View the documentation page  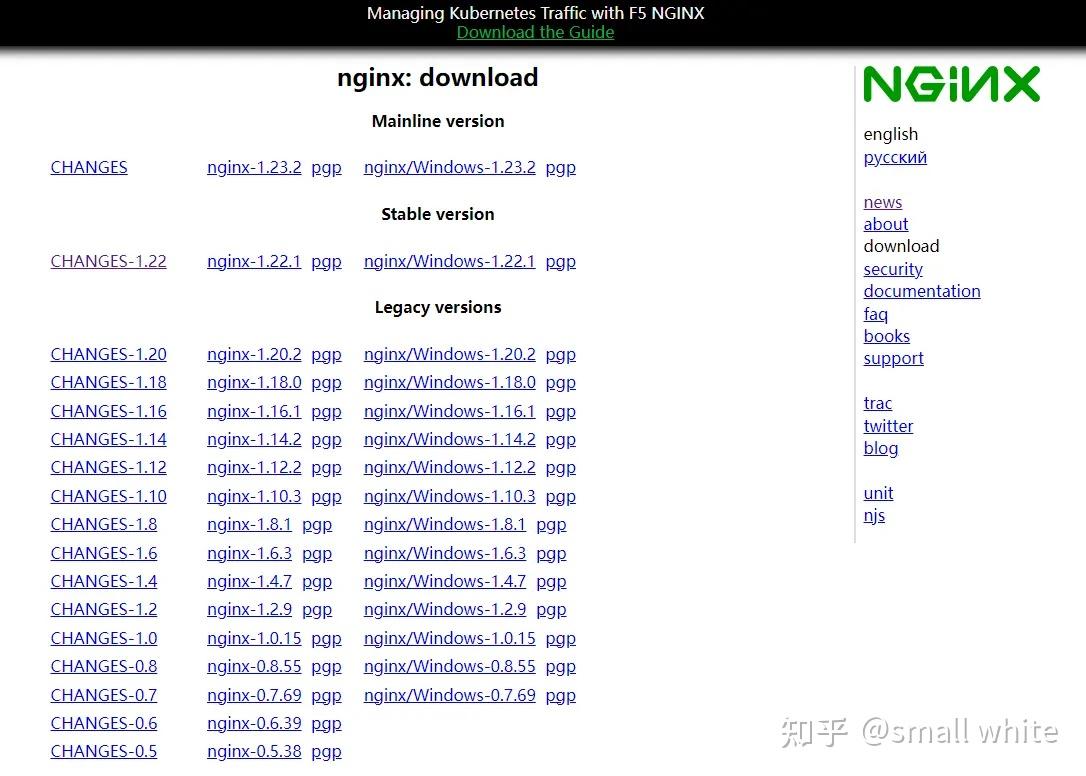921,291
